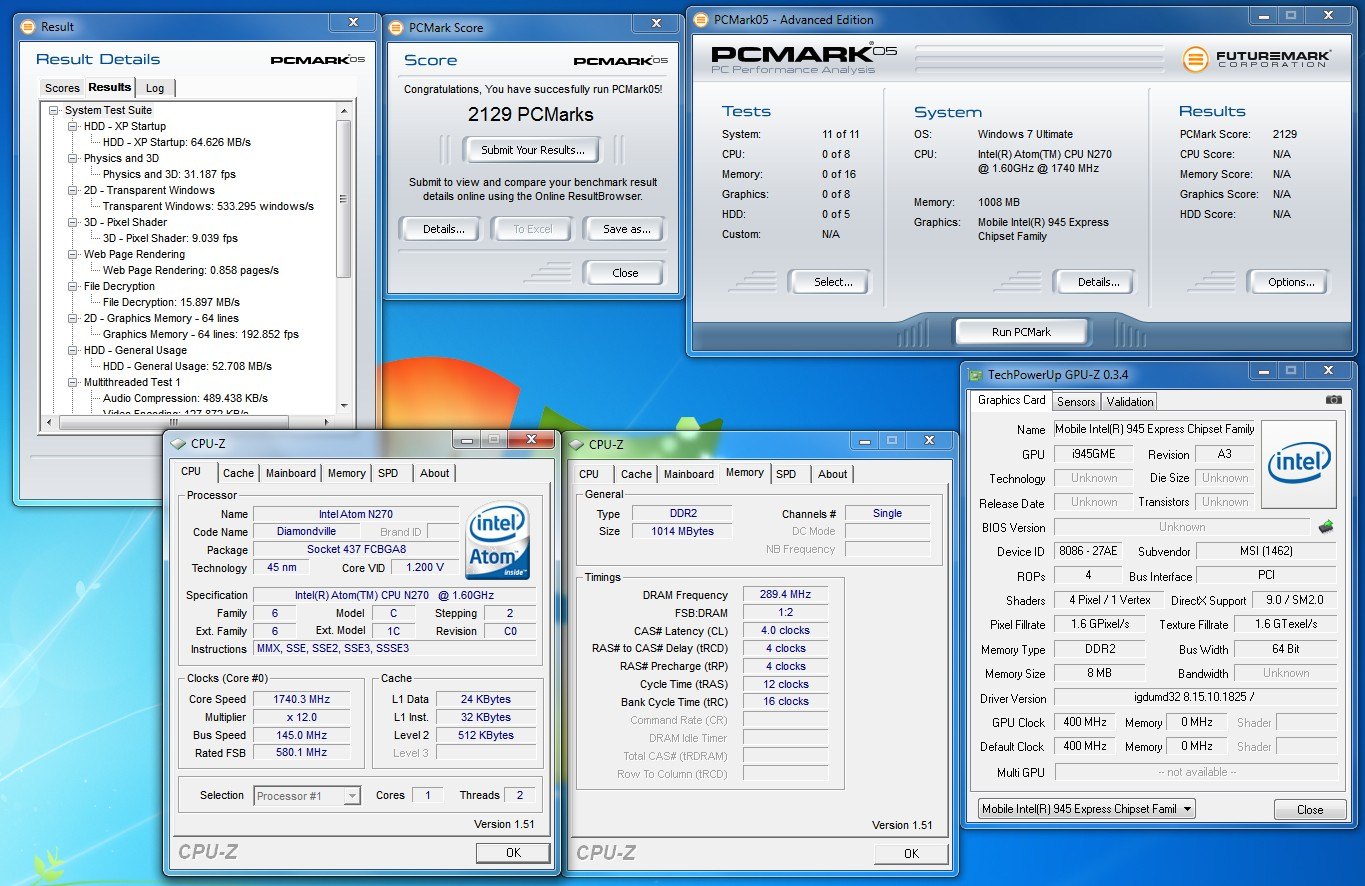The image size is (1365, 886).
Task: Click OK in CPU-Z CPU window
Action: (x=513, y=853)
